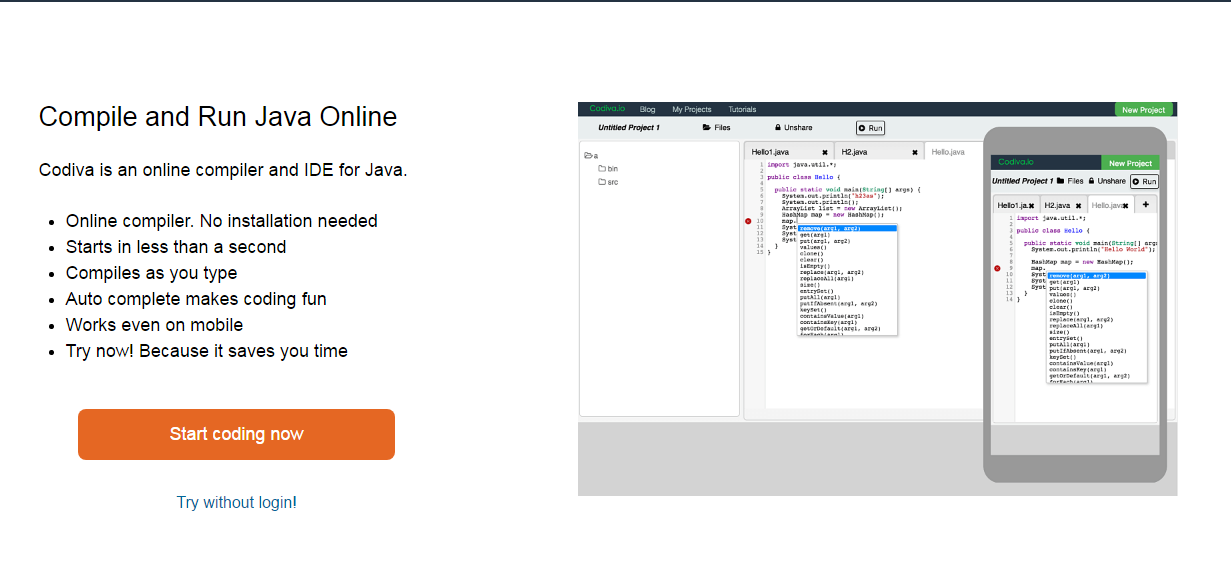Click the 'Compile and Run Java Online' heading
Screen dimensions: 1231x563
[218, 117]
